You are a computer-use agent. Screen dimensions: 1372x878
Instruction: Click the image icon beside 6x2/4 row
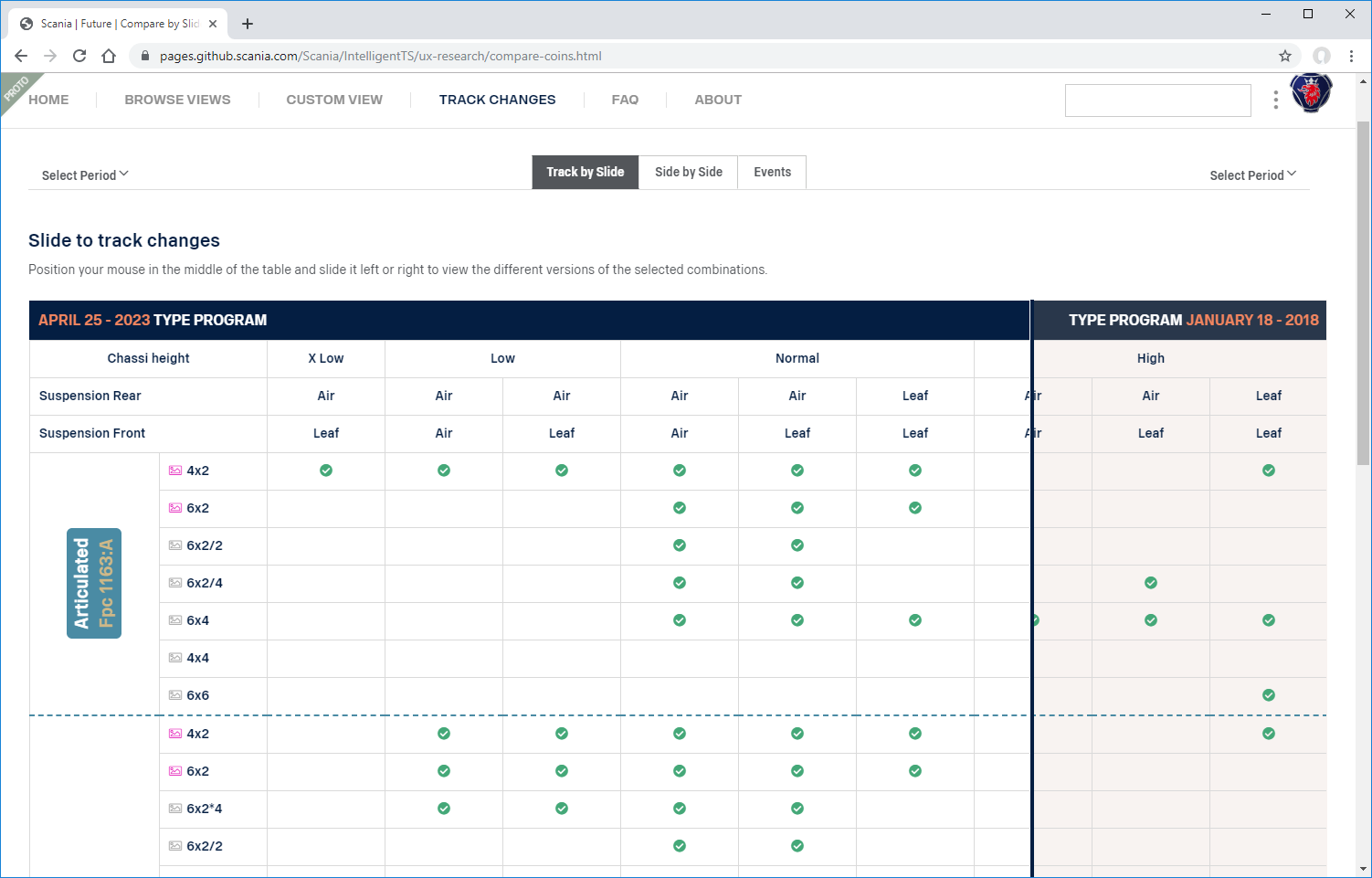[175, 583]
